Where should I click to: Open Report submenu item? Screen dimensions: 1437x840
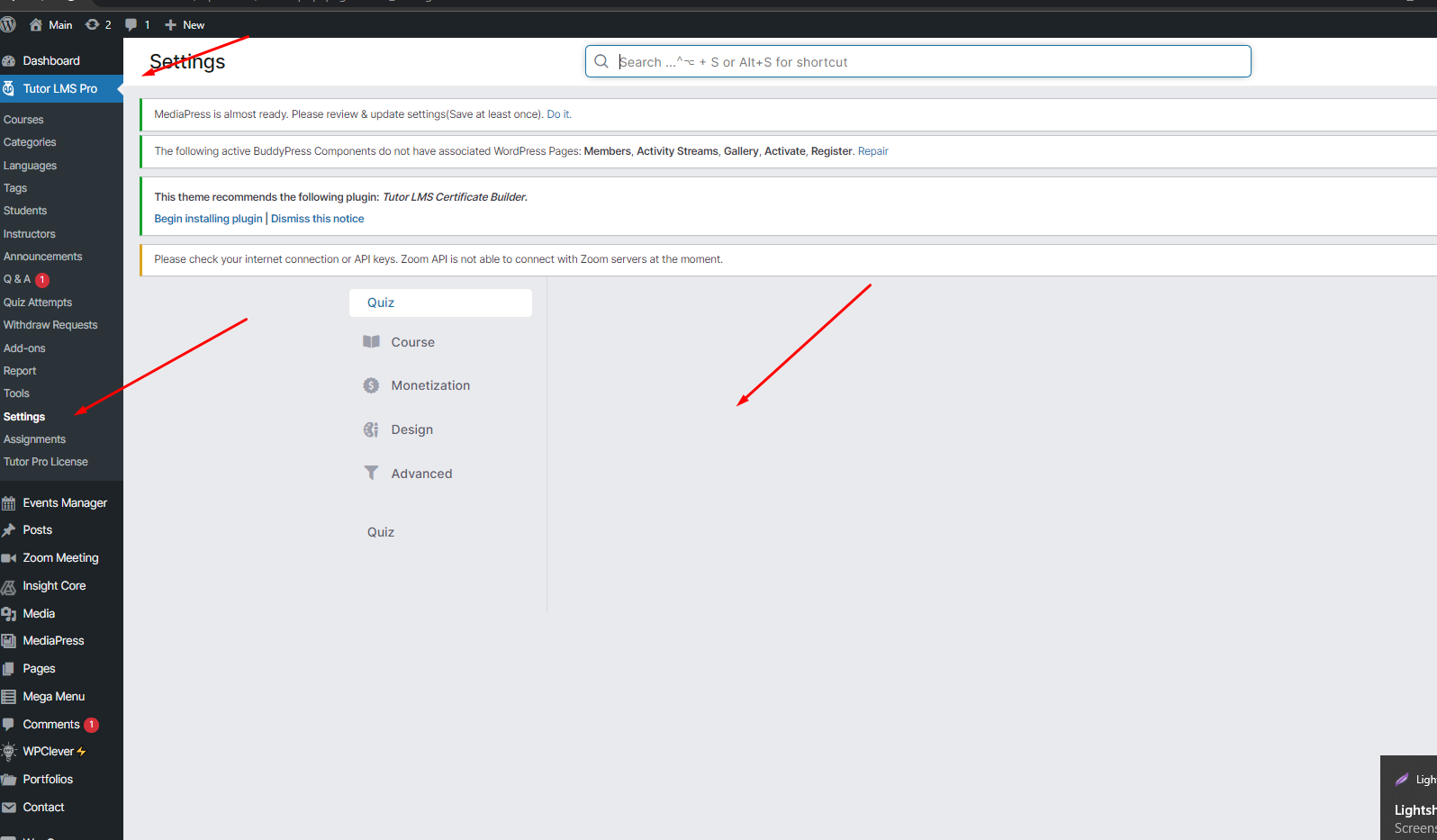(20, 371)
